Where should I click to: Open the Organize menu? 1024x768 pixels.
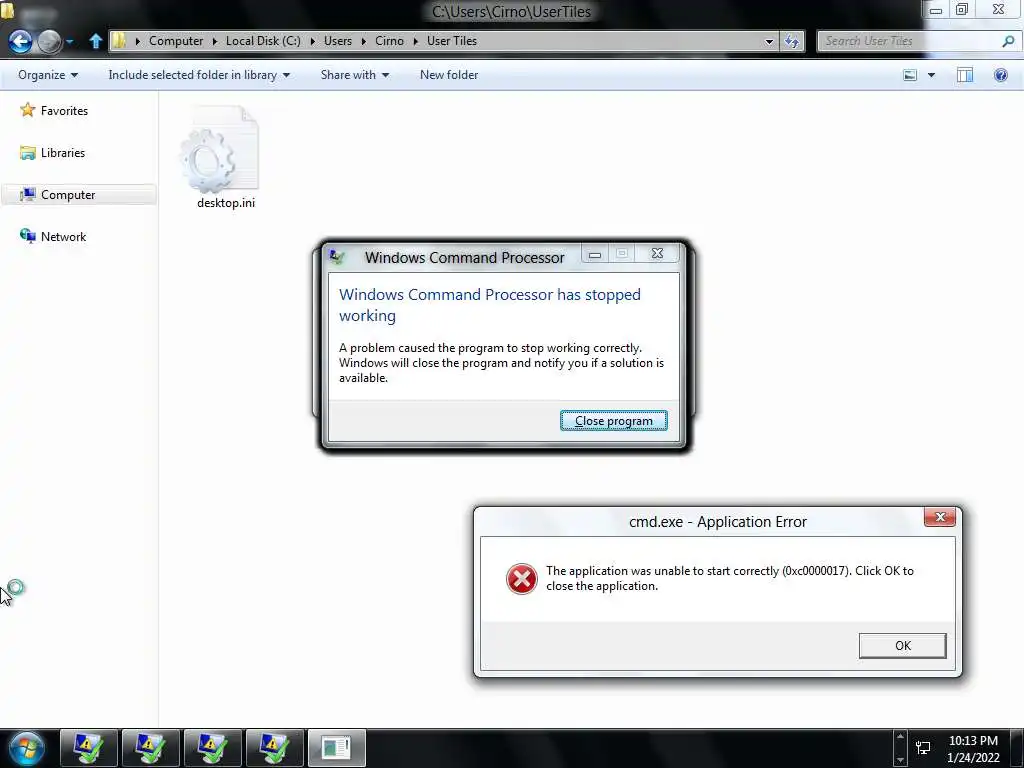pyautogui.click(x=48, y=75)
